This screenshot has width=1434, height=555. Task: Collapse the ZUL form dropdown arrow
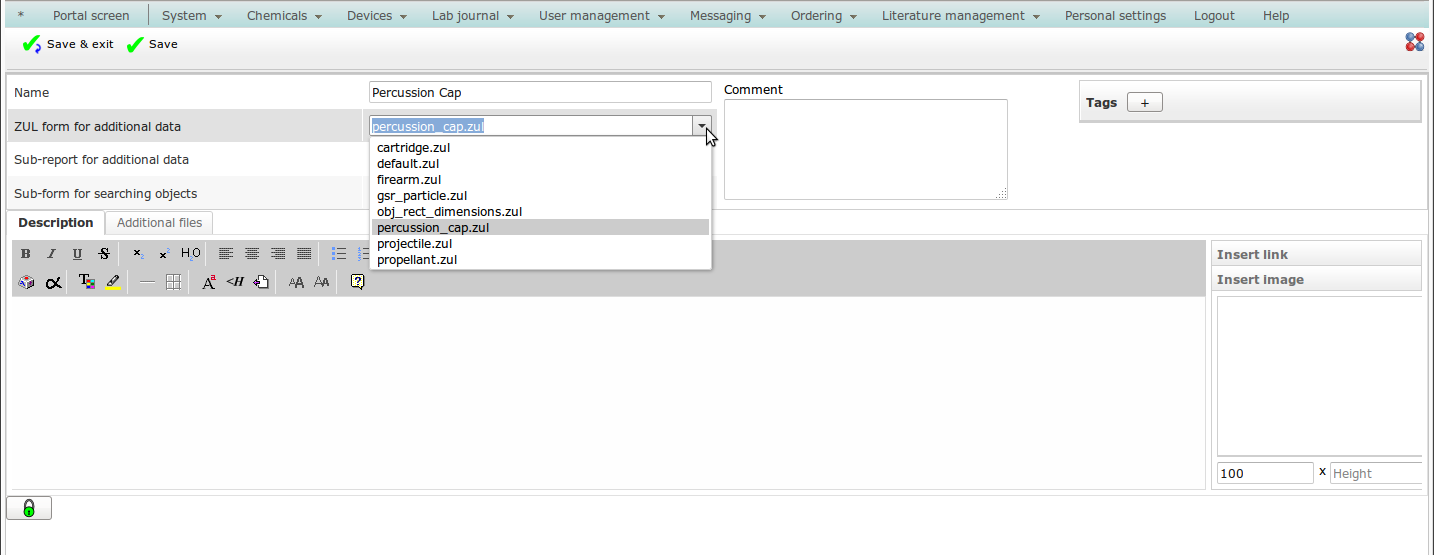point(702,126)
